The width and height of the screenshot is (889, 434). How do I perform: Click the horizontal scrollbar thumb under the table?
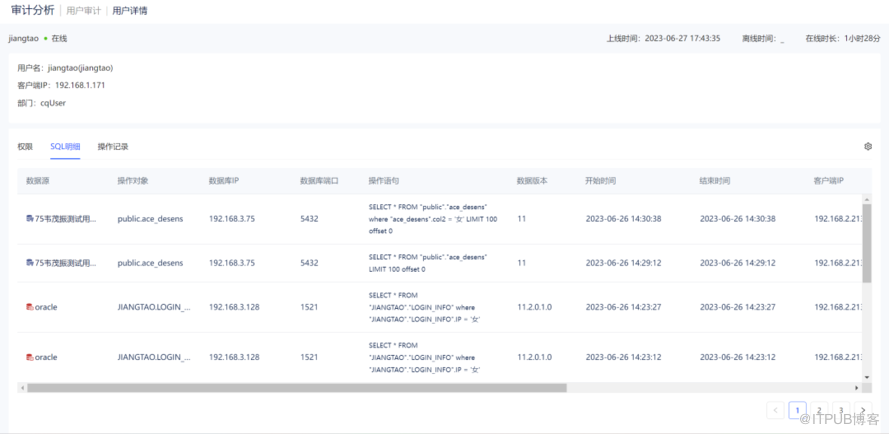point(290,388)
